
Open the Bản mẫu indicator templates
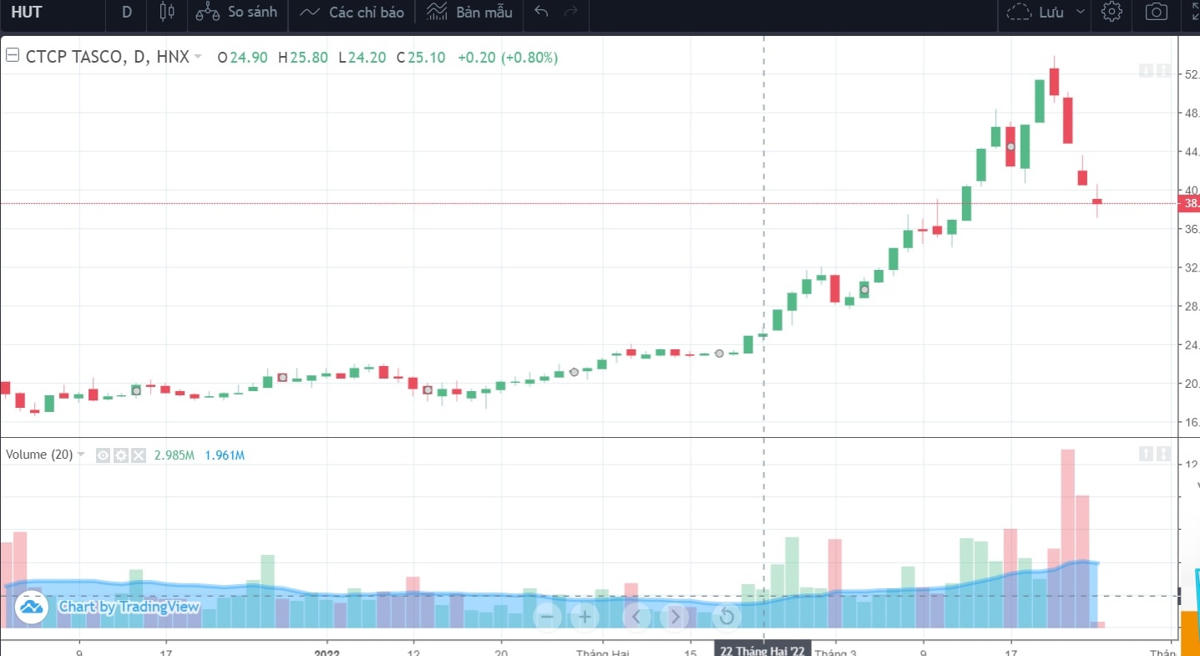[x=469, y=13]
